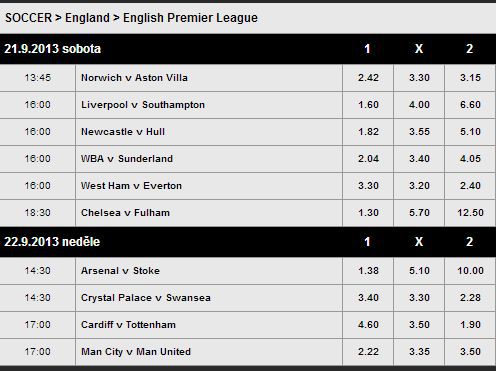Select Stoke away win odds 10.00
This screenshot has width=496, height=371.
[x=470, y=271]
